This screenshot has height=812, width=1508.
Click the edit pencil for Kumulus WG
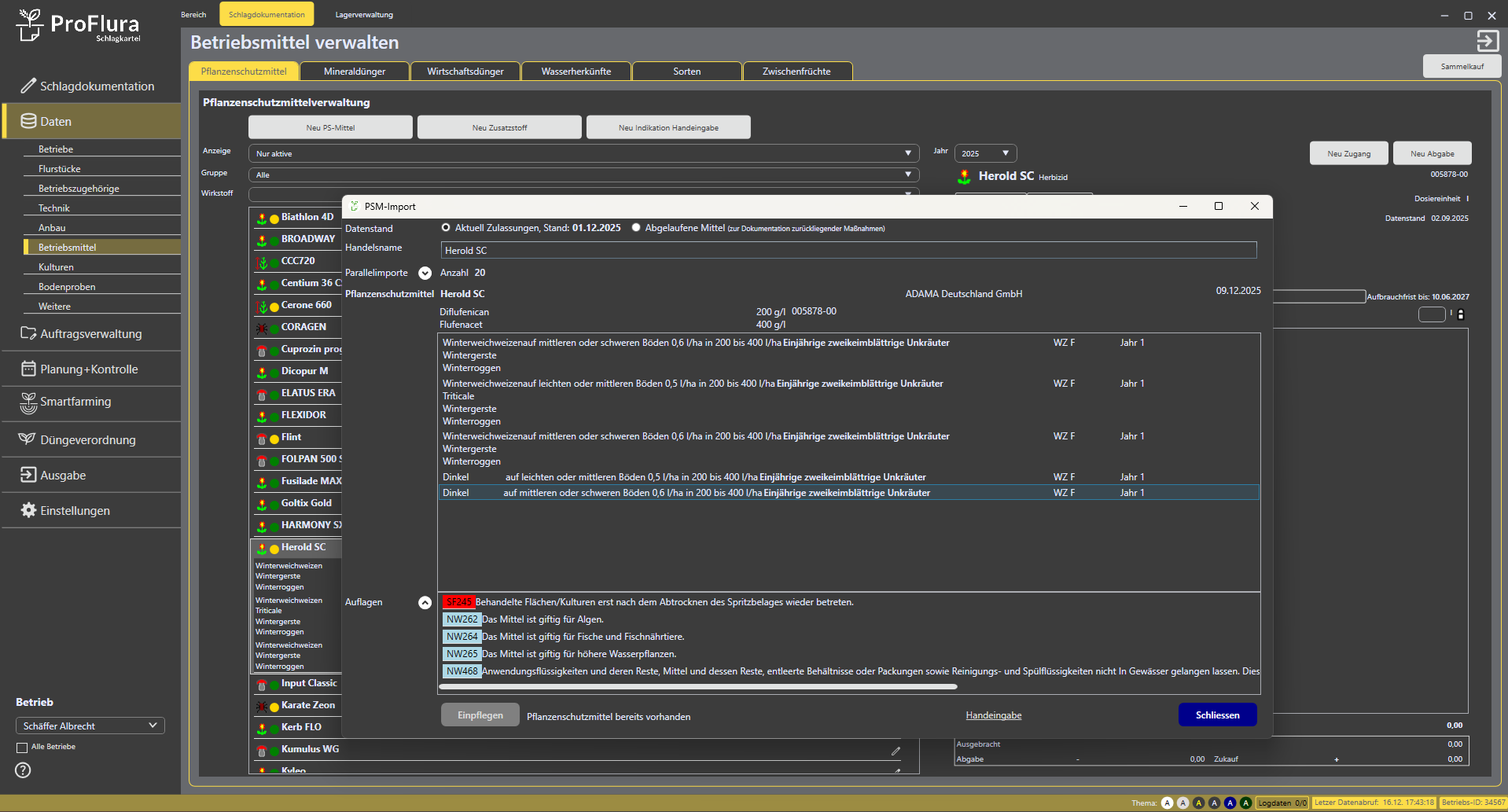(896, 751)
